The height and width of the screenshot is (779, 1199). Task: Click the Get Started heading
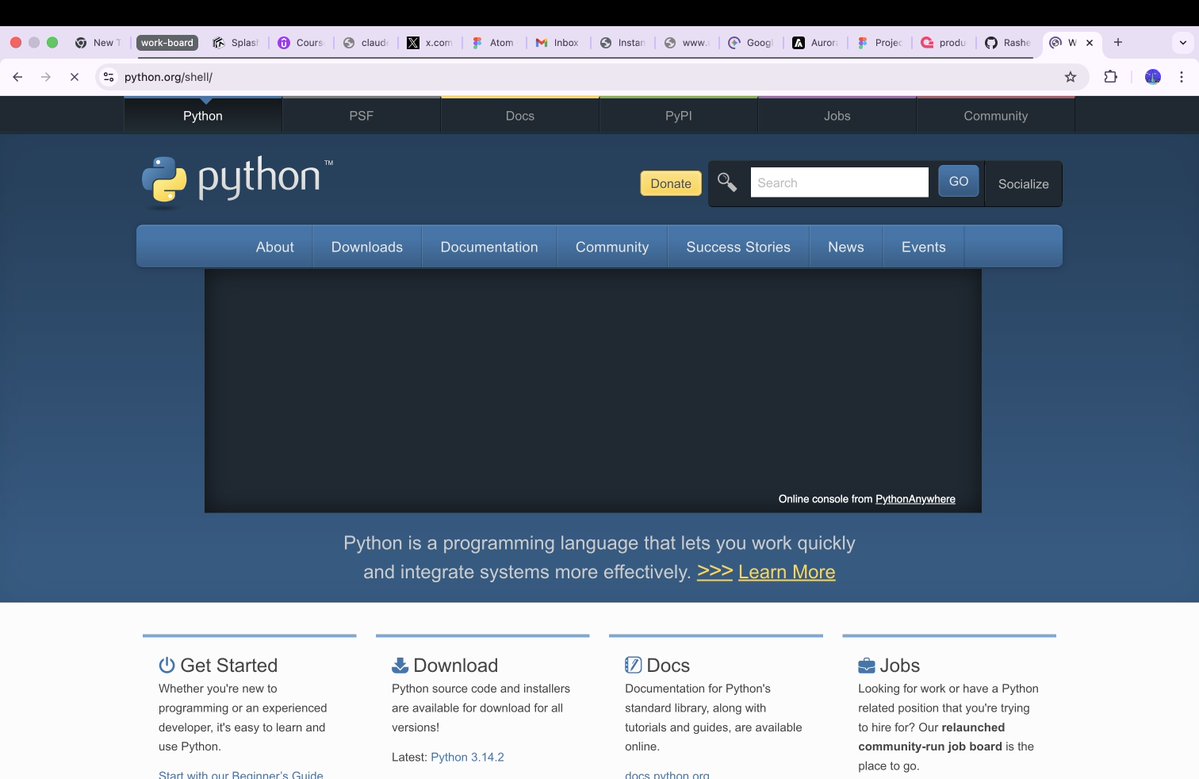tap(229, 665)
